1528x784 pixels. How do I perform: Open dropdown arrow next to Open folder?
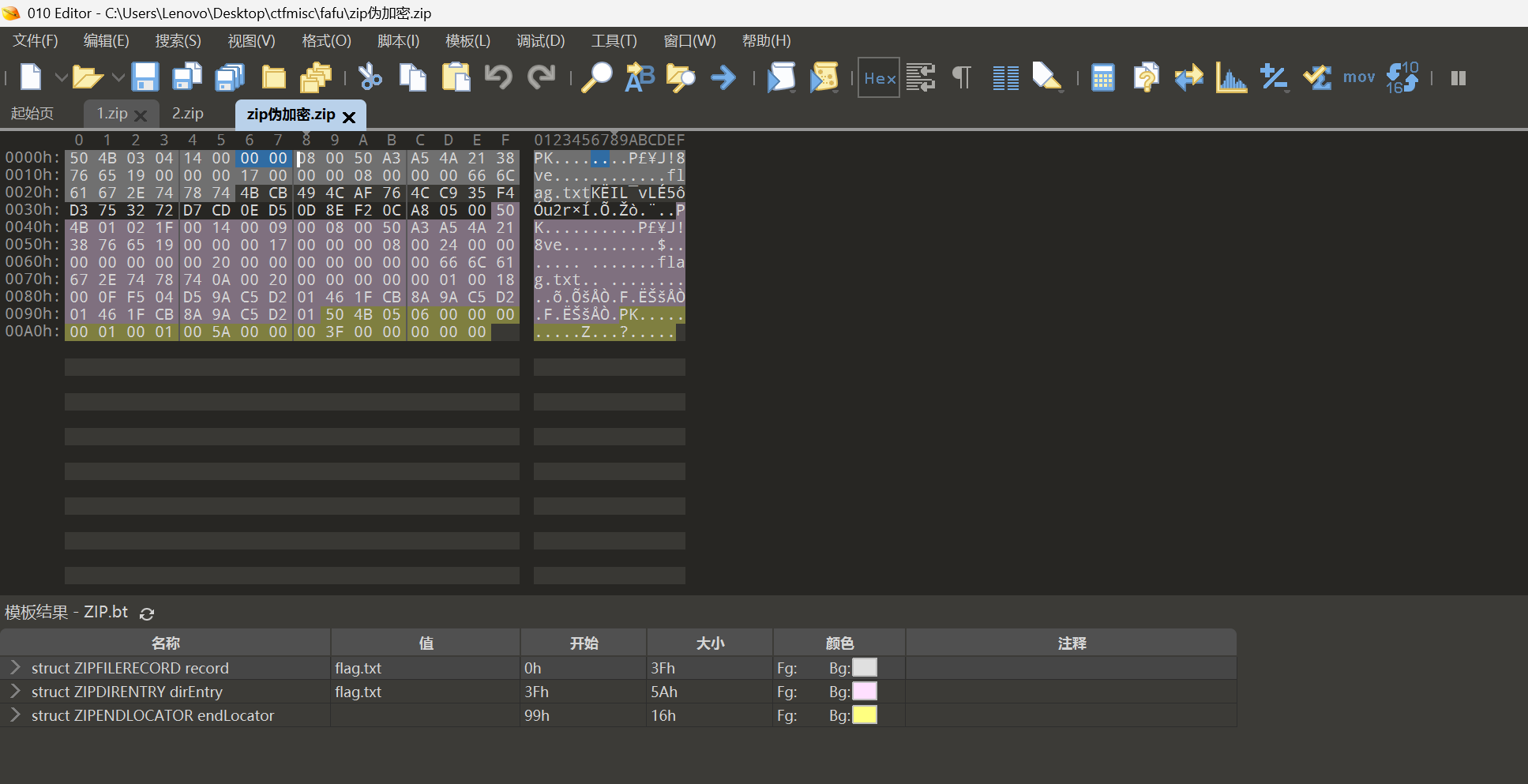tap(118, 77)
